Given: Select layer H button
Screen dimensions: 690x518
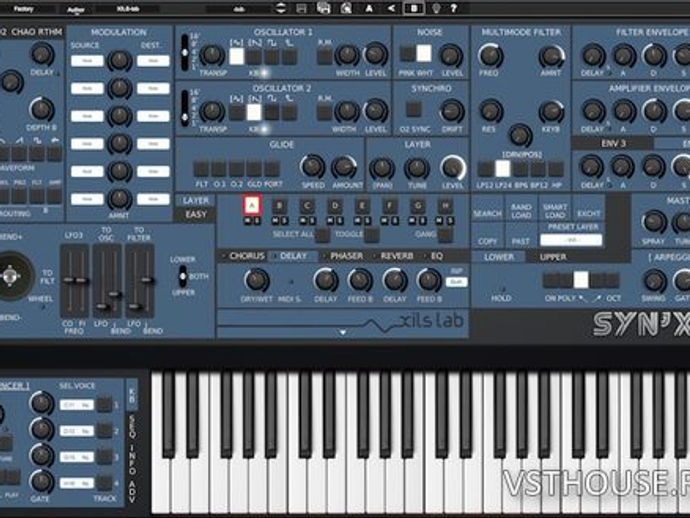Looking at the screenshot, I should (445, 206).
